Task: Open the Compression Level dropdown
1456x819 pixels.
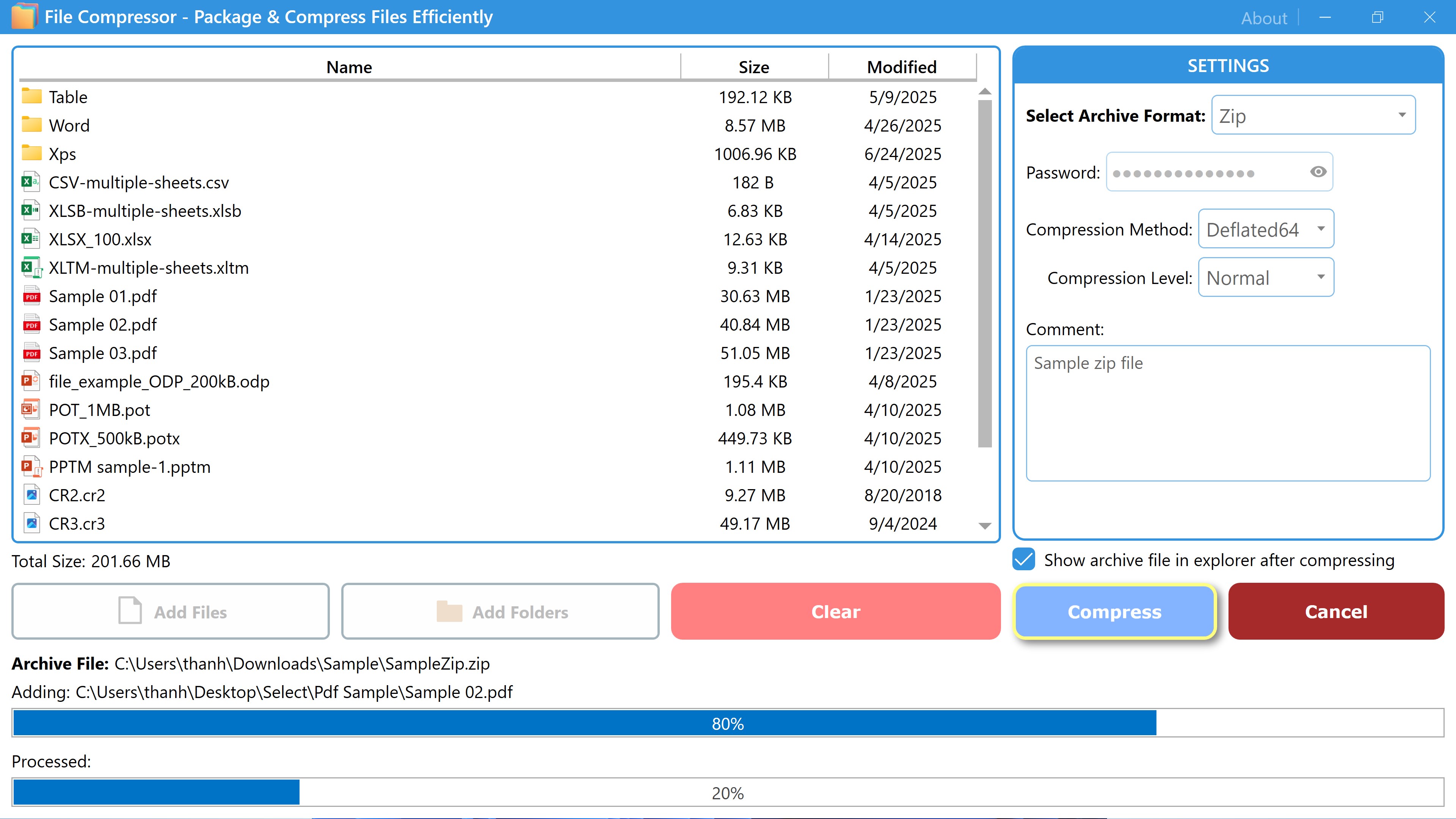Action: click(x=1266, y=278)
